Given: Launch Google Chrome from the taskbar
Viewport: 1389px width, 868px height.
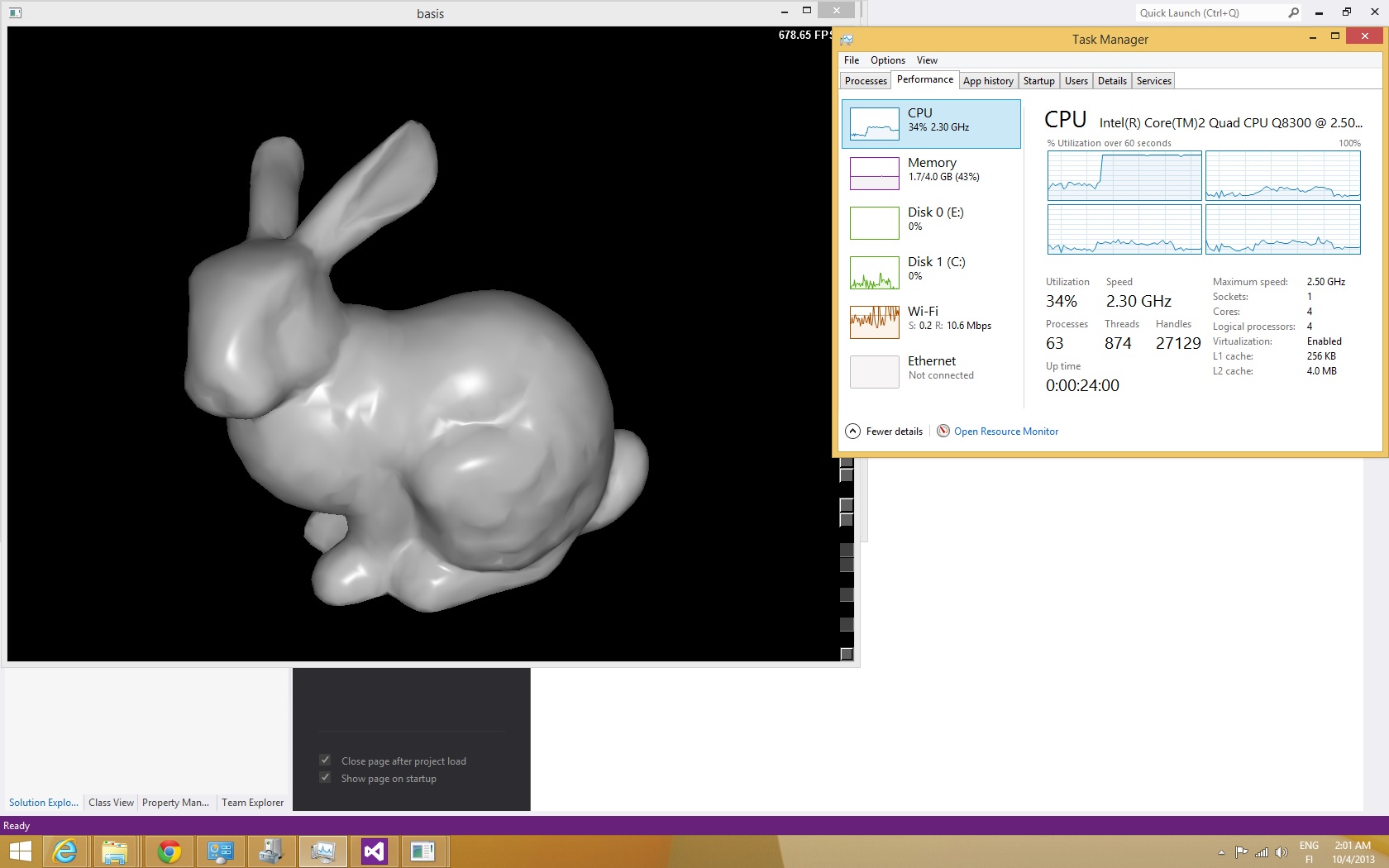Looking at the screenshot, I should point(169,851).
